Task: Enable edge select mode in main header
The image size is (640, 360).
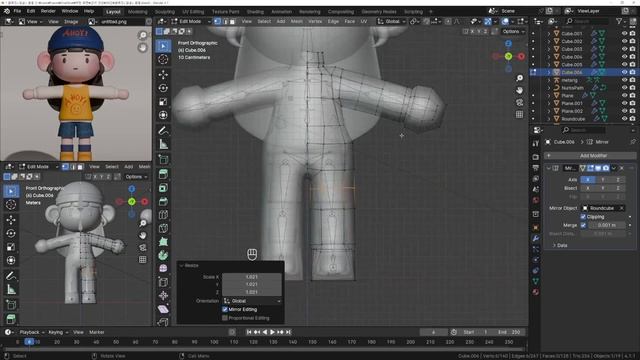Action: click(225, 21)
